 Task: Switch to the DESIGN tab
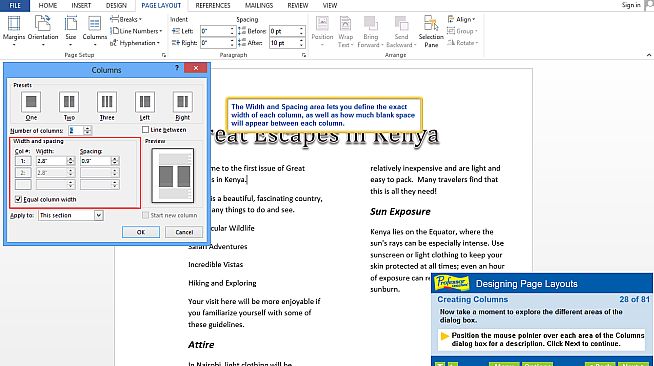[x=116, y=5]
